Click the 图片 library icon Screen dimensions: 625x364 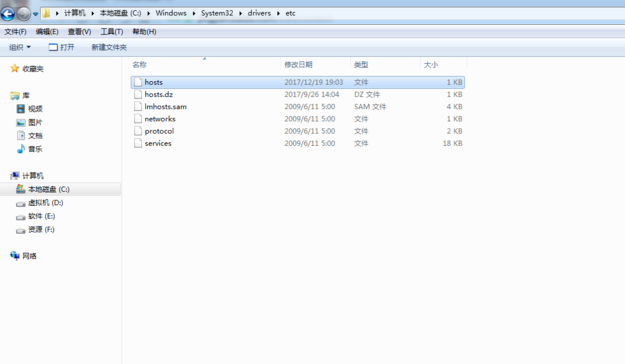21,122
